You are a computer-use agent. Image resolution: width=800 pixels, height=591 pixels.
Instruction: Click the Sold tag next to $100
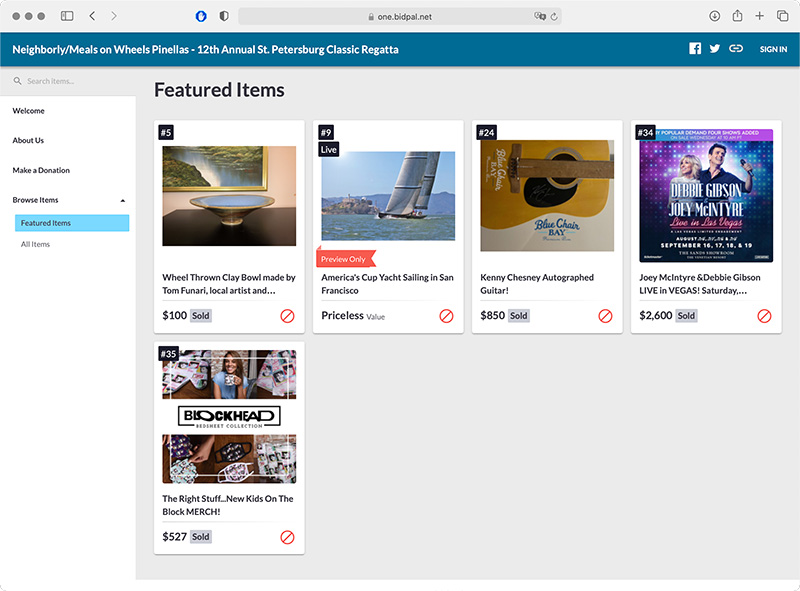click(201, 315)
